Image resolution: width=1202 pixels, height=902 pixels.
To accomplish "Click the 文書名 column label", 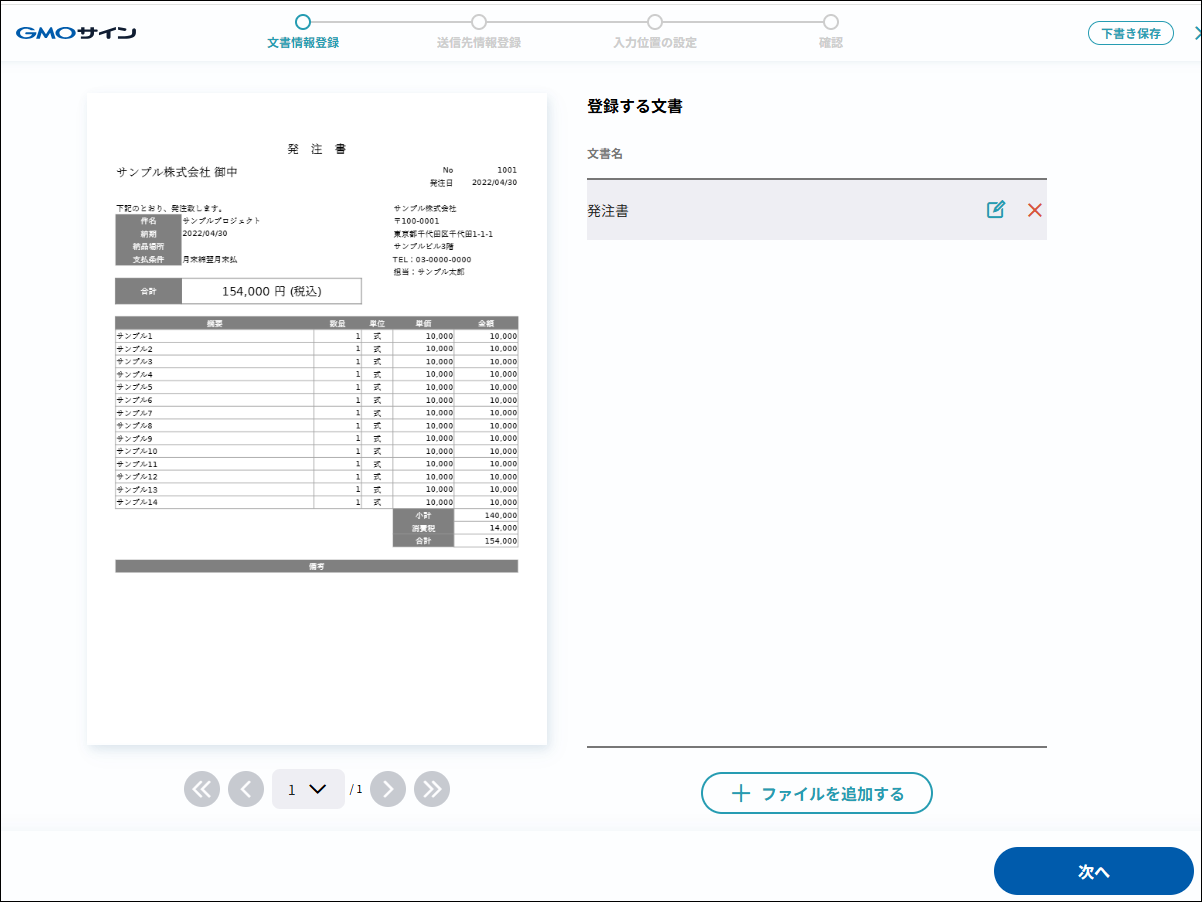I will [605, 154].
